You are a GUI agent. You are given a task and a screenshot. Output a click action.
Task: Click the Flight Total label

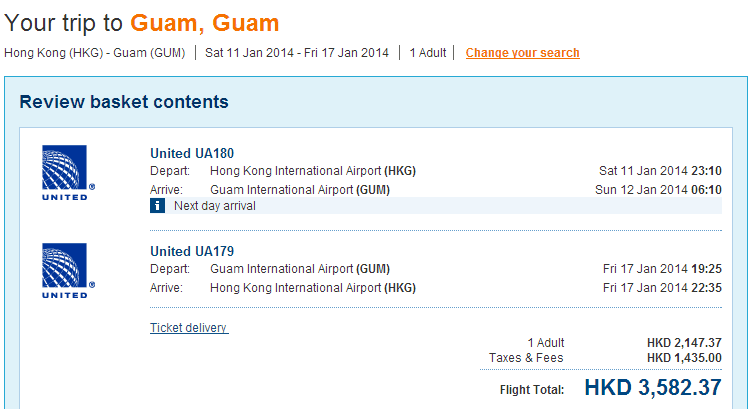click(x=532, y=390)
